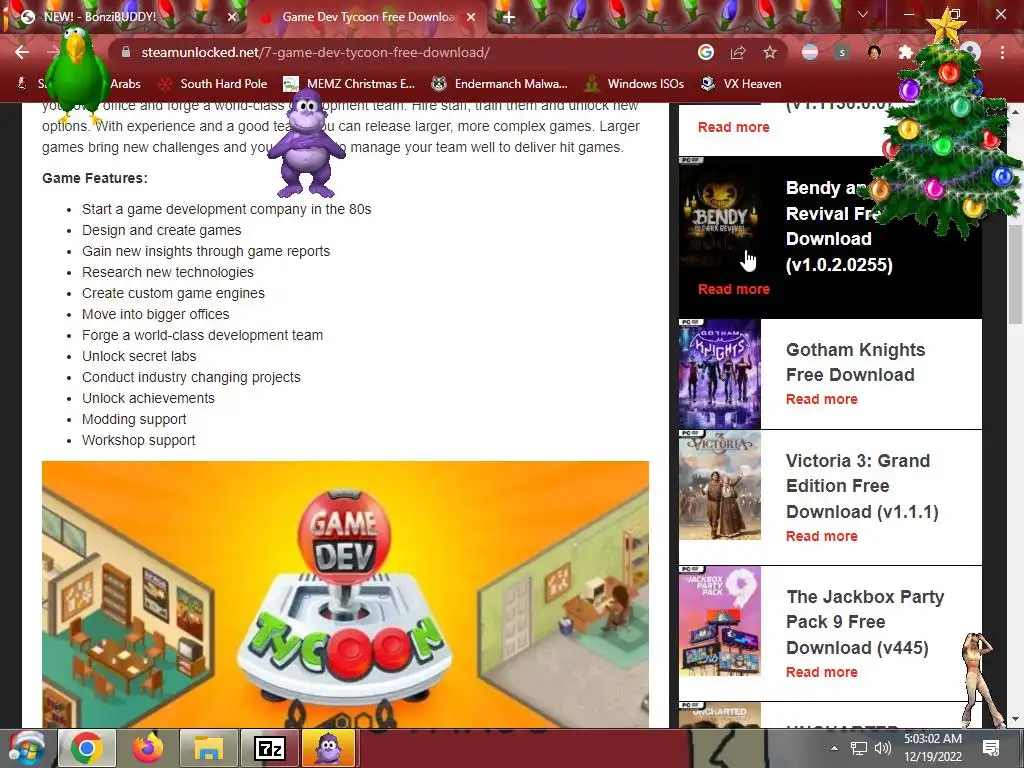
Task: Click 'Game Features:' heading text
Action: coord(95,178)
